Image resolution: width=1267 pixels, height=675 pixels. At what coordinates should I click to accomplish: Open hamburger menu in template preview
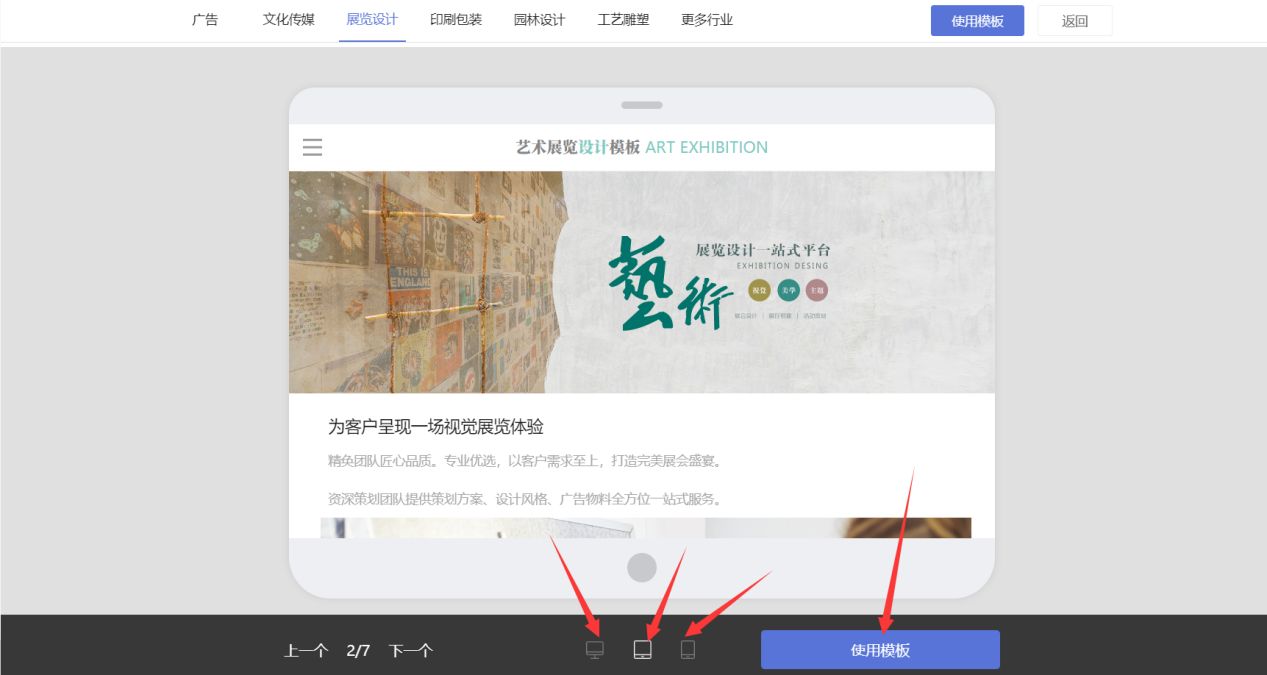click(312, 148)
